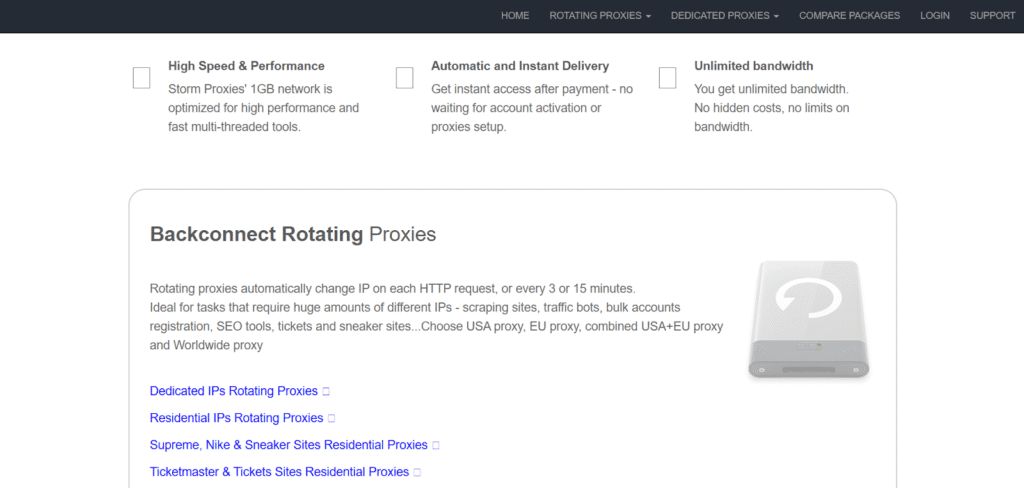Click the Backconnect Rotating Proxies heading
The height and width of the screenshot is (488, 1024).
coord(293,235)
